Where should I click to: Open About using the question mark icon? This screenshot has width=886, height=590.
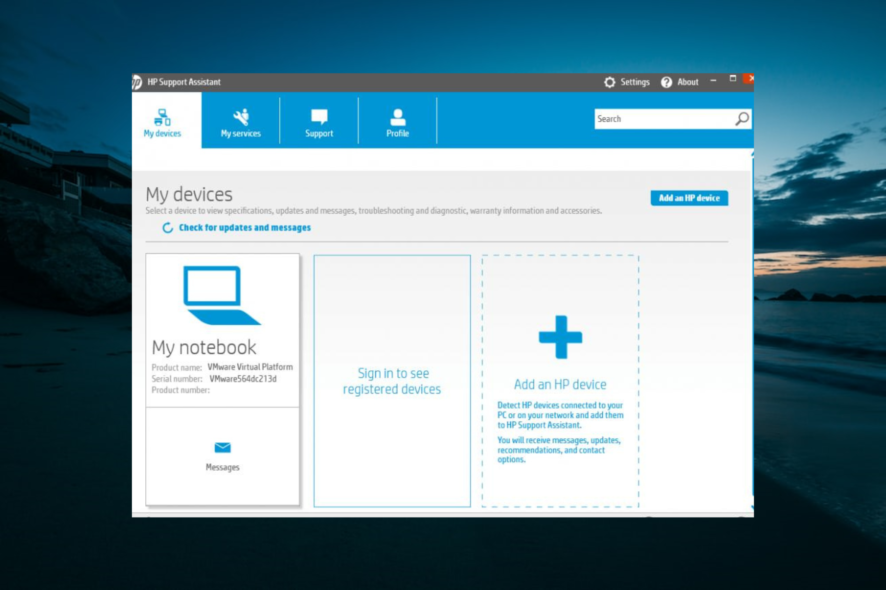667,82
